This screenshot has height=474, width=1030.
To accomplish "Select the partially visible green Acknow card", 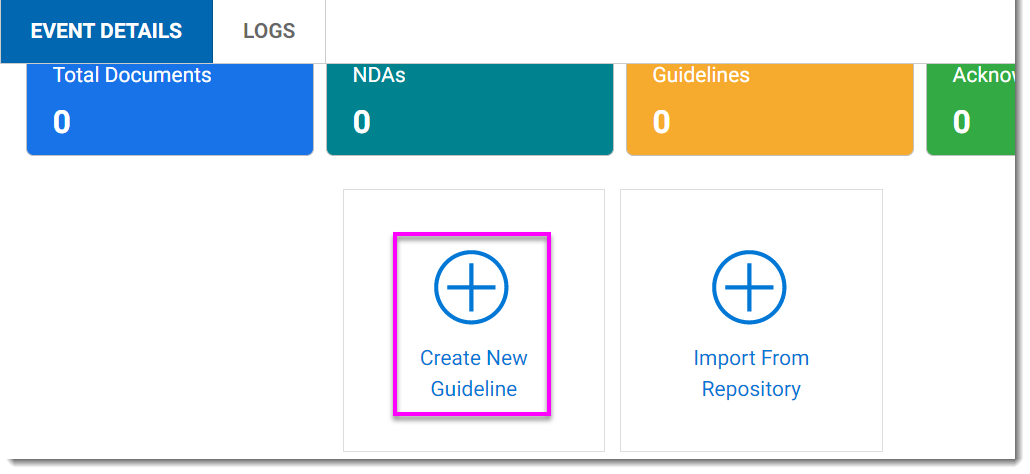I will (x=971, y=110).
